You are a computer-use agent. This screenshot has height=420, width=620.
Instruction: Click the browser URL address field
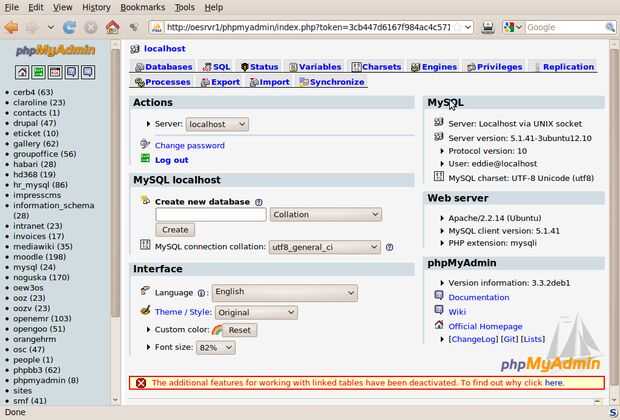[x=308, y=27]
